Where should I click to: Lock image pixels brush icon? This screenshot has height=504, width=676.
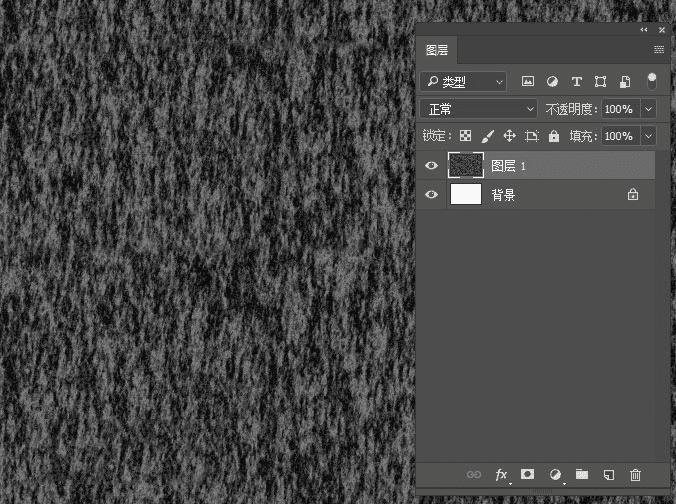click(x=487, y=136)
